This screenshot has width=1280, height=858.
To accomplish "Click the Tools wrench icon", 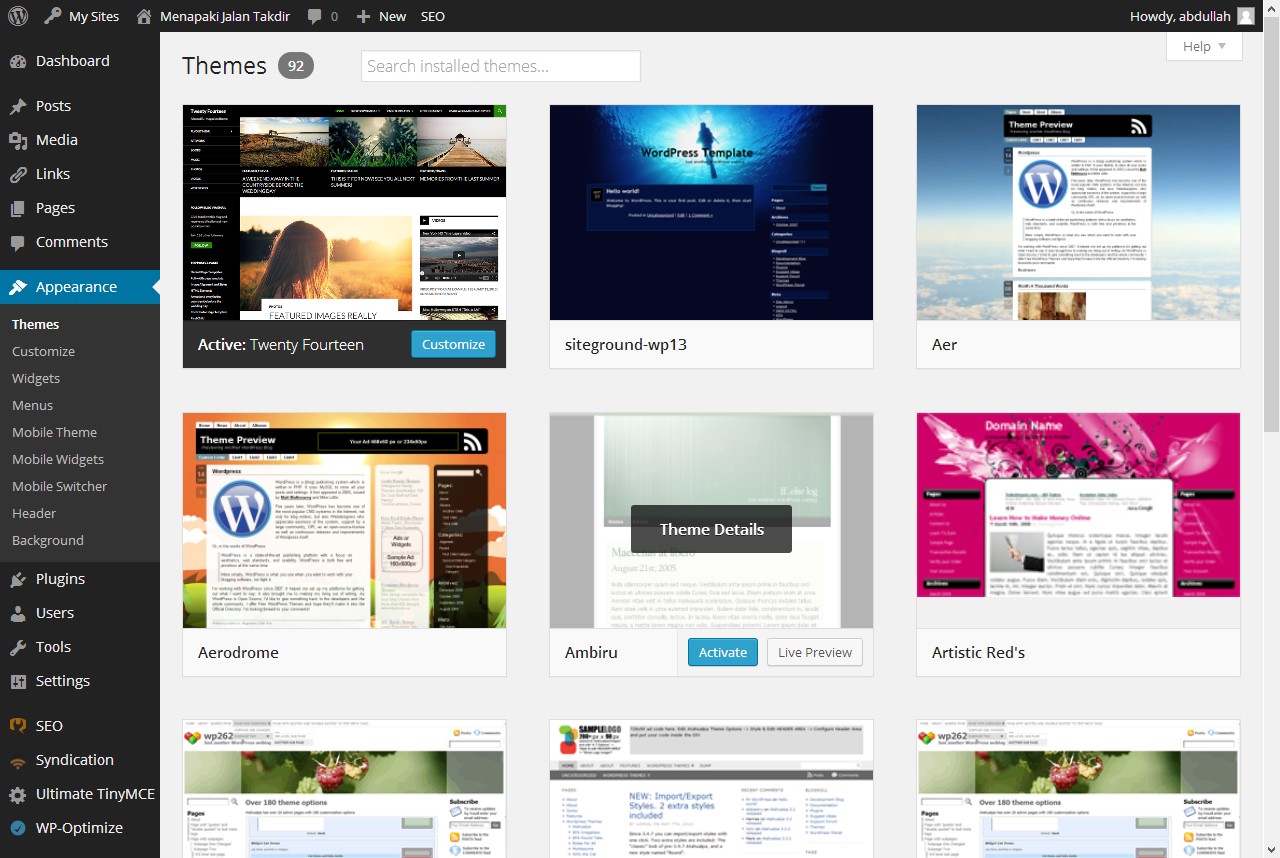I will point(18,647).
